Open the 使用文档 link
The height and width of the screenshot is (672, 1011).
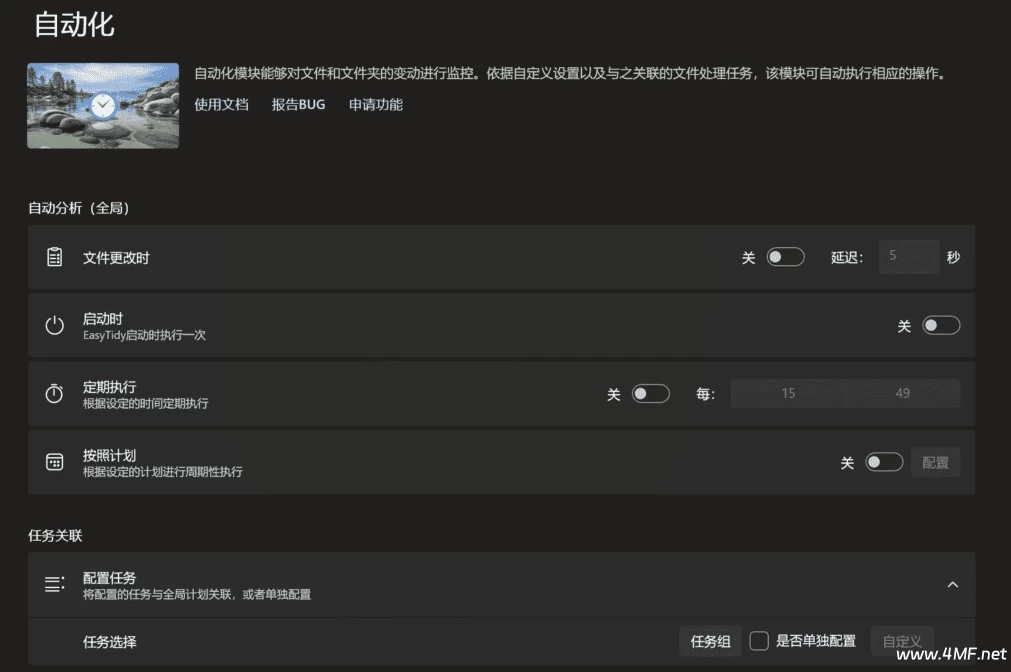click(x=220, y=104)
